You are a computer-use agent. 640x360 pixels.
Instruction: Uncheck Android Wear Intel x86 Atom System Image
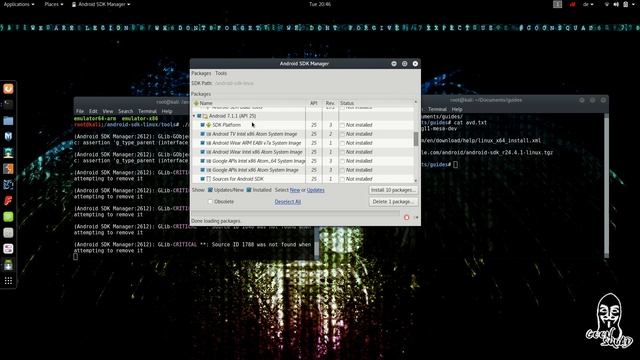[x=202, y=152]
